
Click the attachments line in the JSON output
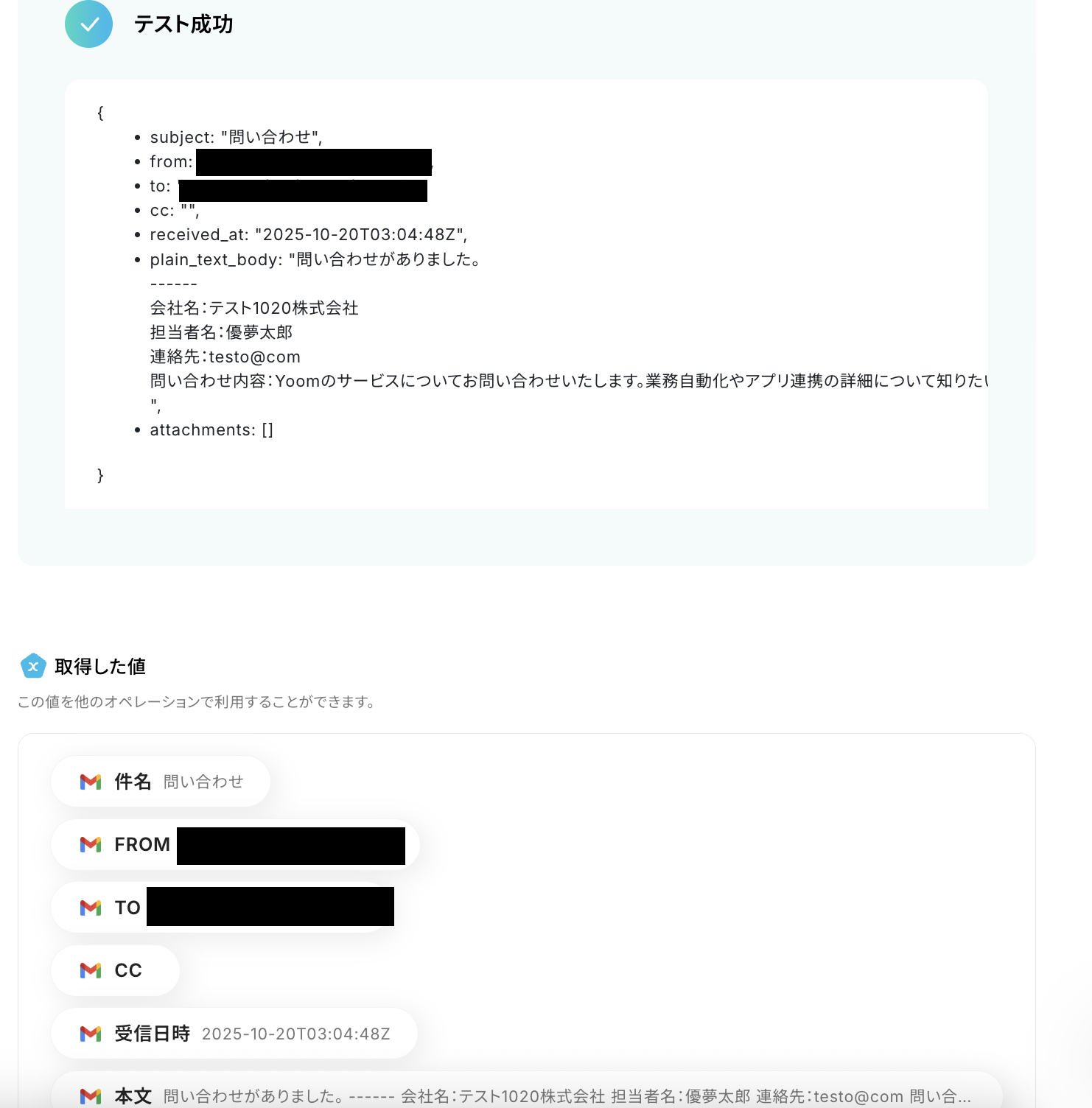pos(211,430)
